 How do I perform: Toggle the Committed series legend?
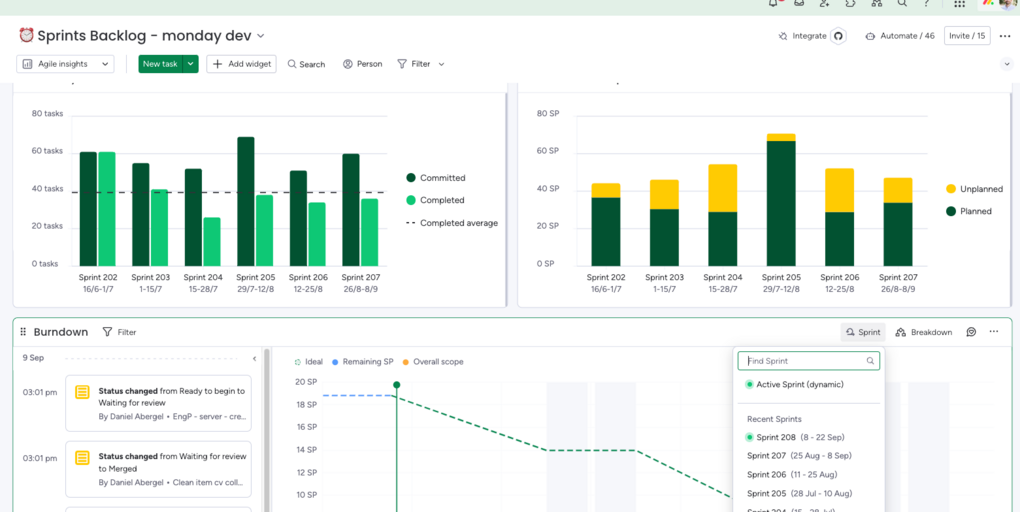436,178
